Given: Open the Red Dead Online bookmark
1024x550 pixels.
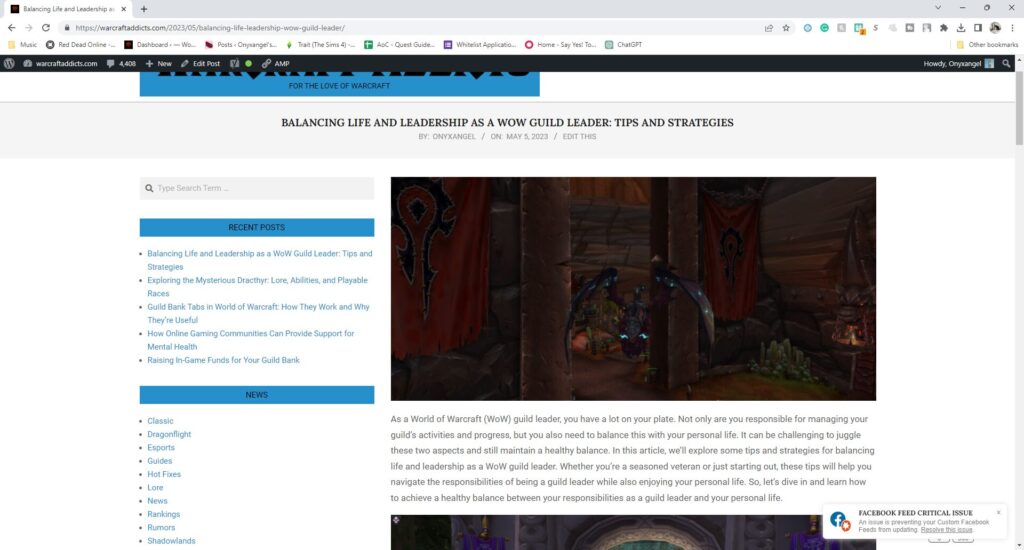Looking at the screenshot, I should (80, 44).
